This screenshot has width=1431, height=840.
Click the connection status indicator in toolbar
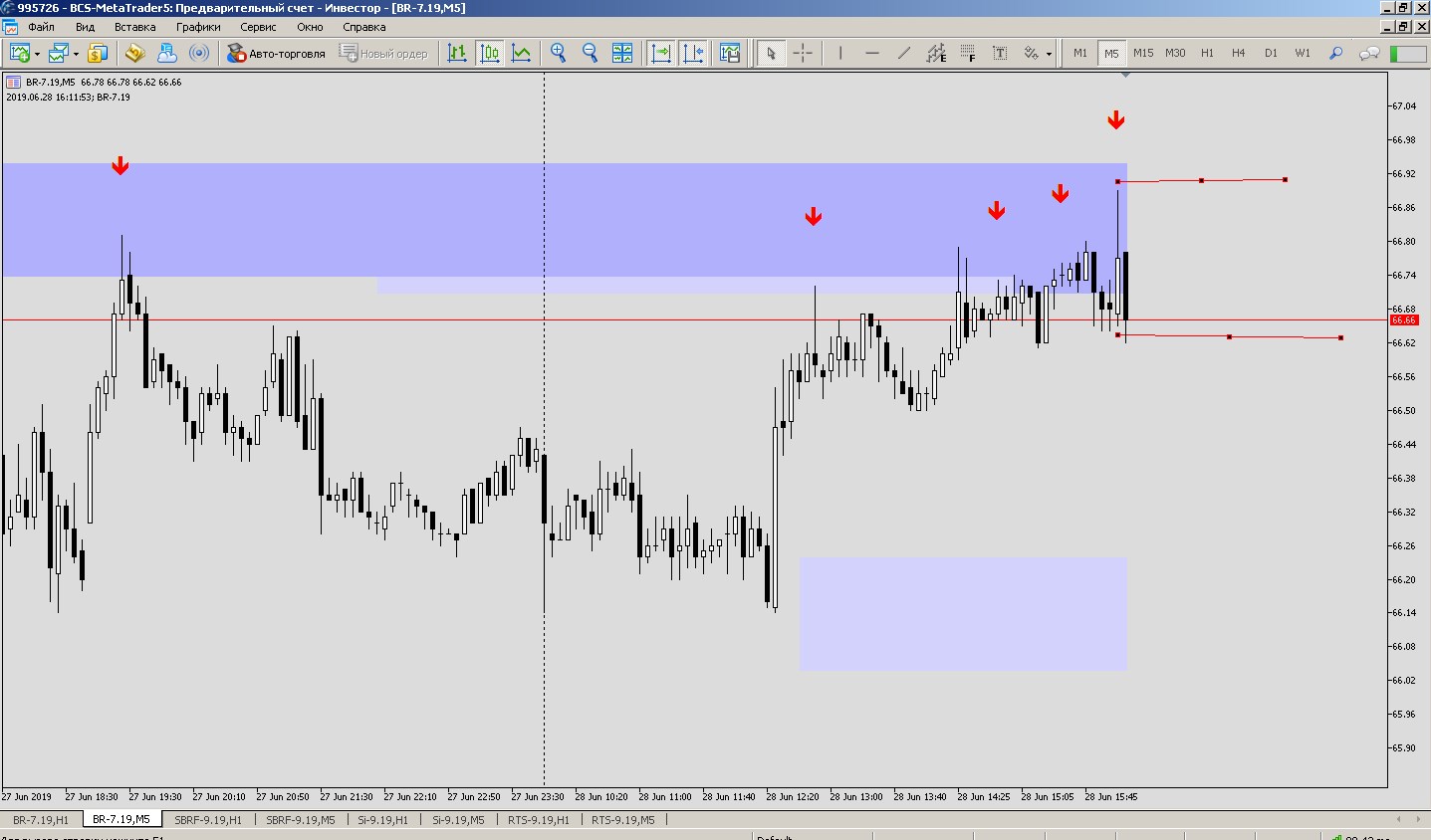click(x=1408, y=53)
